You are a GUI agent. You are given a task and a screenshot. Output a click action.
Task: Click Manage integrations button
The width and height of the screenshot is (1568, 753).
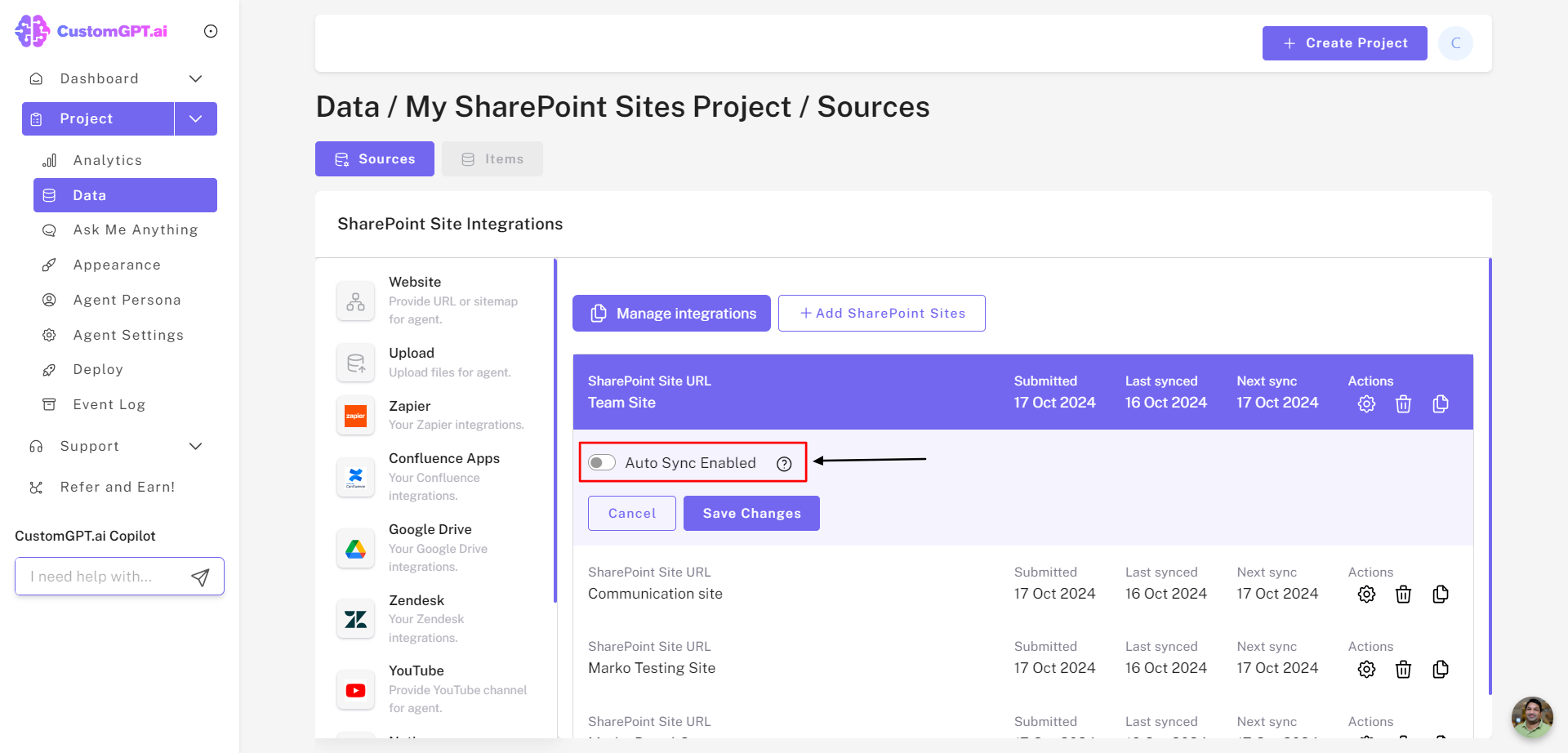[x=671, y=314]
